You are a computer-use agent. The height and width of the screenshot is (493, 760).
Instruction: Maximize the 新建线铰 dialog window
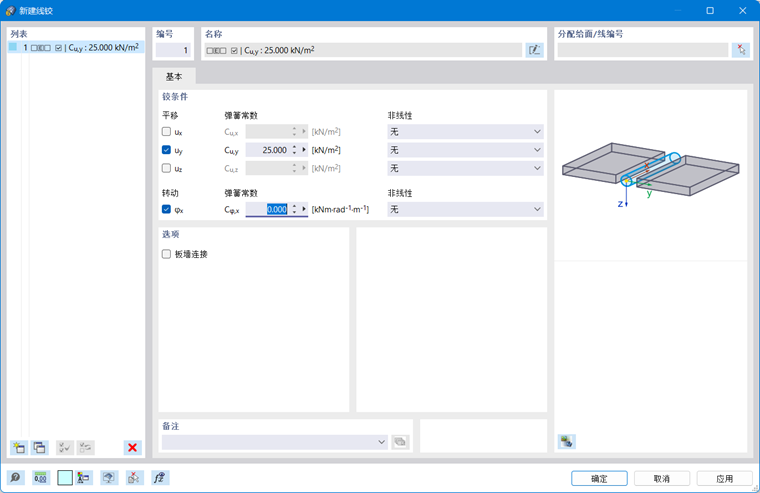pos(710,10)
